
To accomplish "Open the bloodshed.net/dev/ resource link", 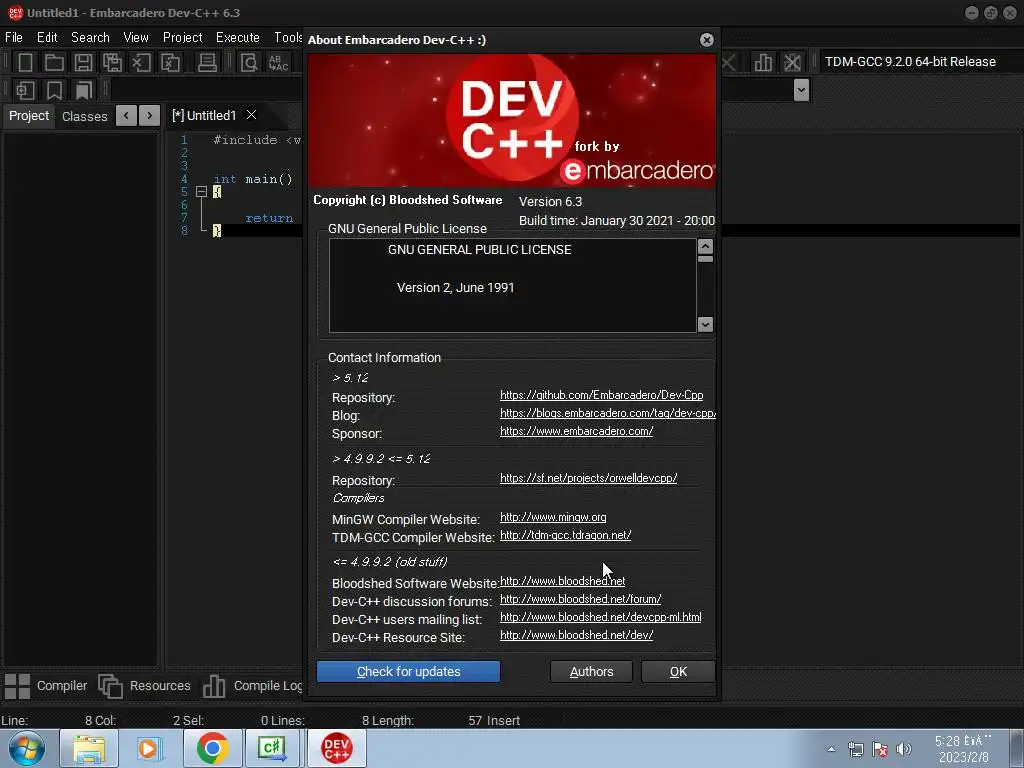I will pyautogui.click(x=577, y=635).
